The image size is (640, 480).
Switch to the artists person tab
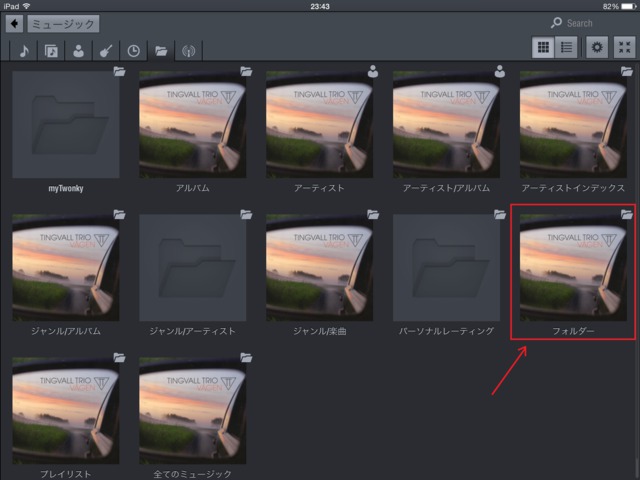(78, 51)
